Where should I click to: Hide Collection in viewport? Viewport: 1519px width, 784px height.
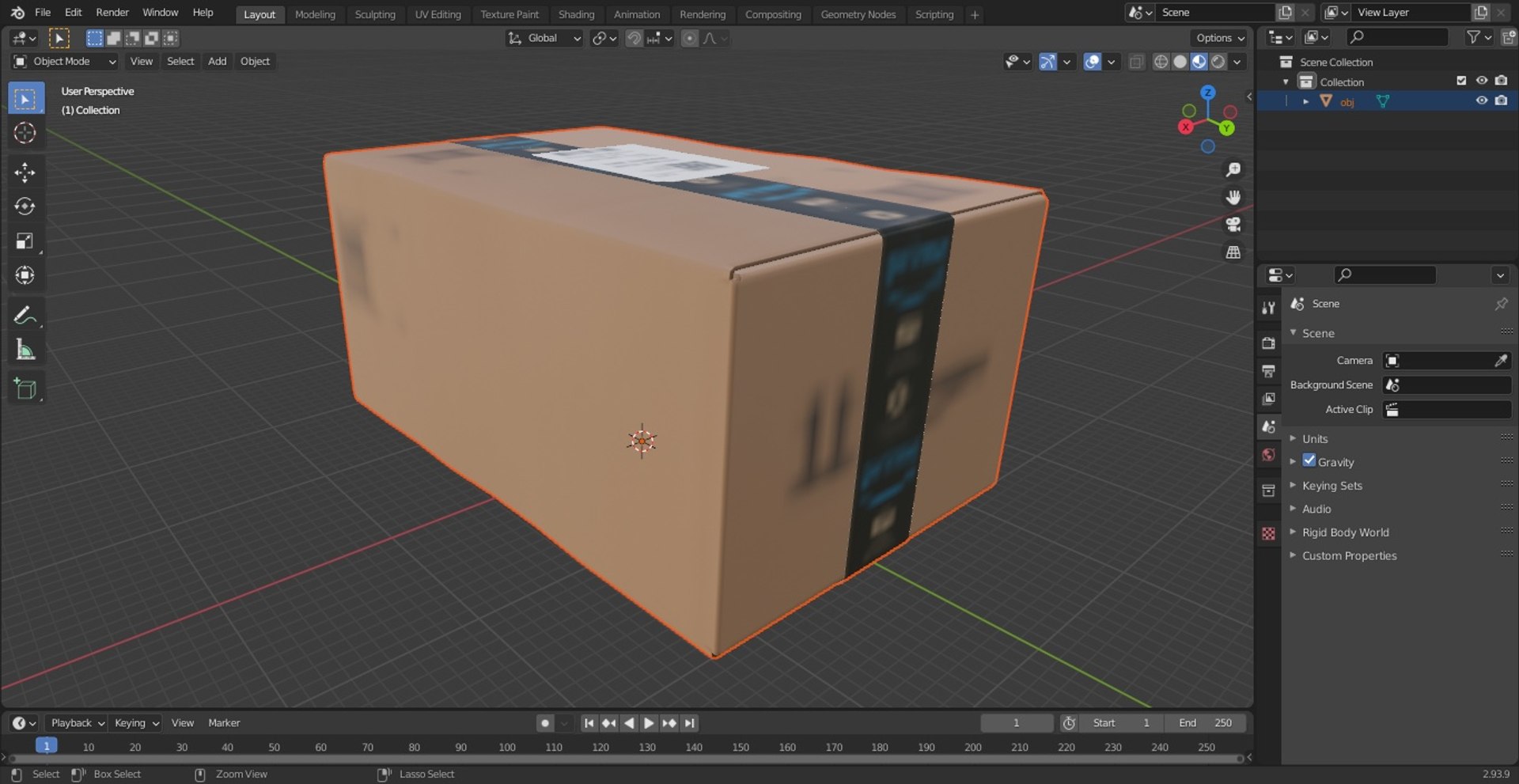point(1481,81)
